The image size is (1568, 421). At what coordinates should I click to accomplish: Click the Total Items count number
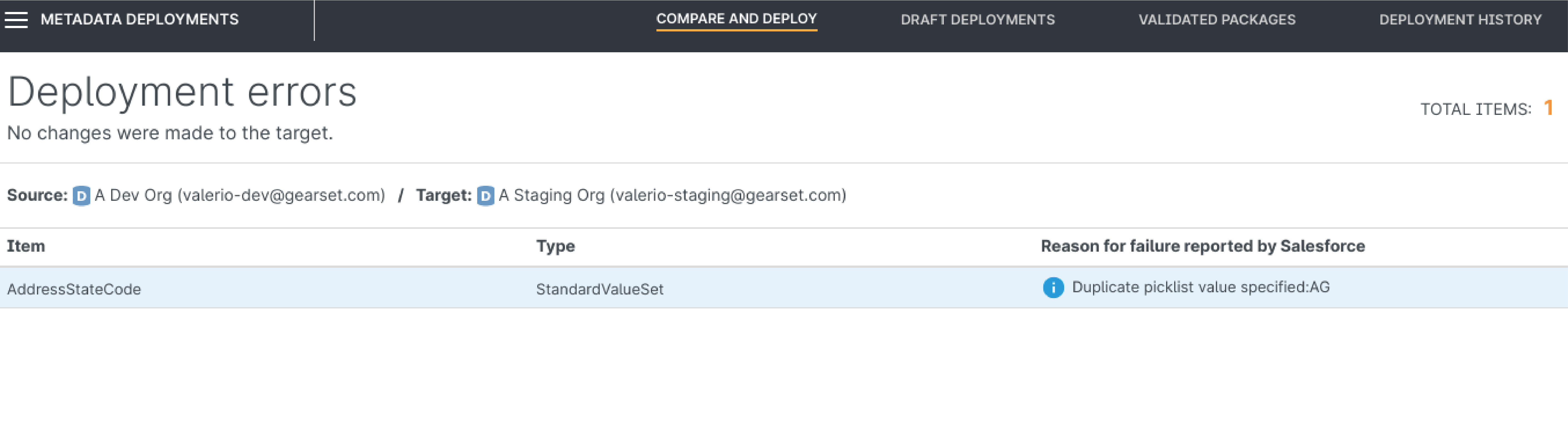(x=1549, y=108)
